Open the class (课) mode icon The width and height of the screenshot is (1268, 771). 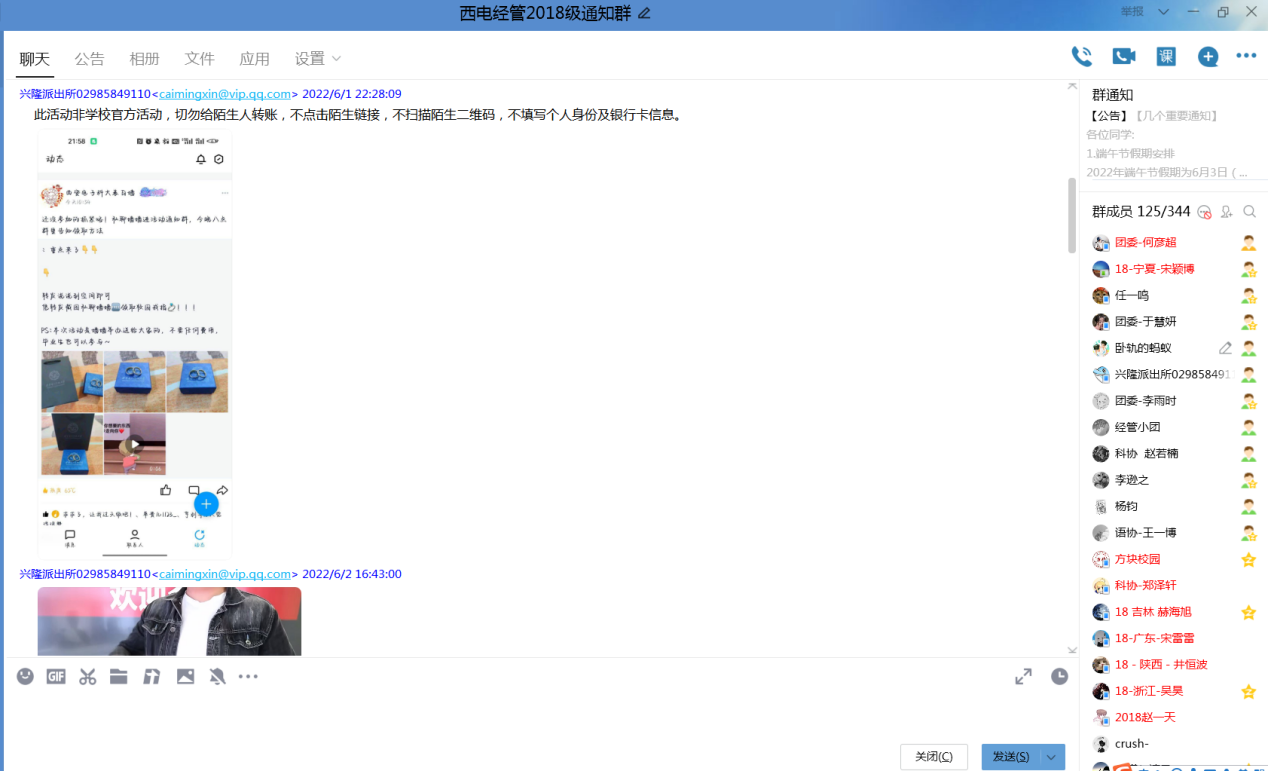click(x=1166, y=57)
